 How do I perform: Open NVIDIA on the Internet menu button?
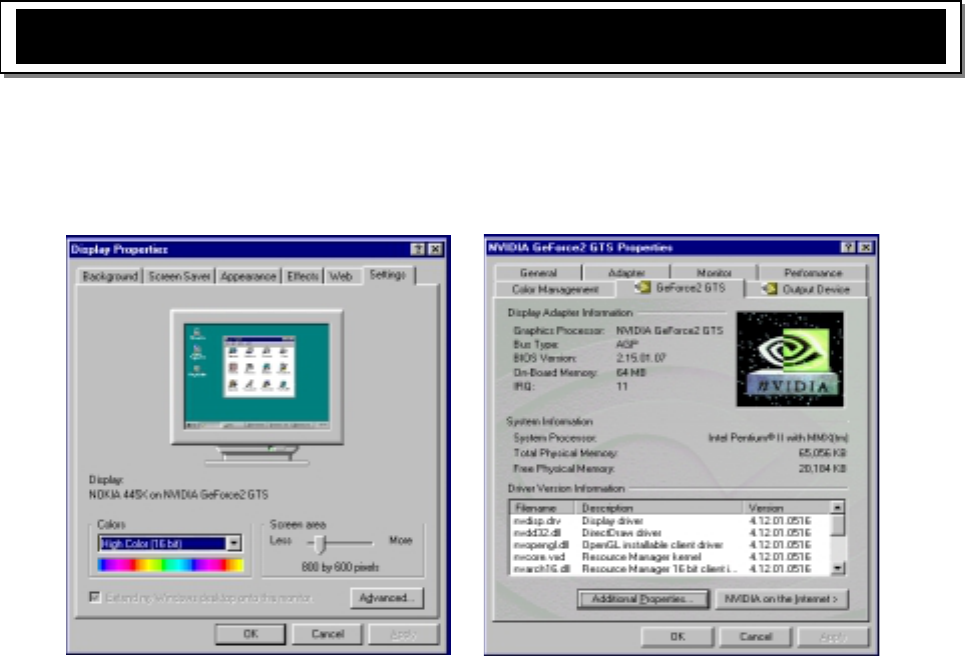(x=782, y=599)
